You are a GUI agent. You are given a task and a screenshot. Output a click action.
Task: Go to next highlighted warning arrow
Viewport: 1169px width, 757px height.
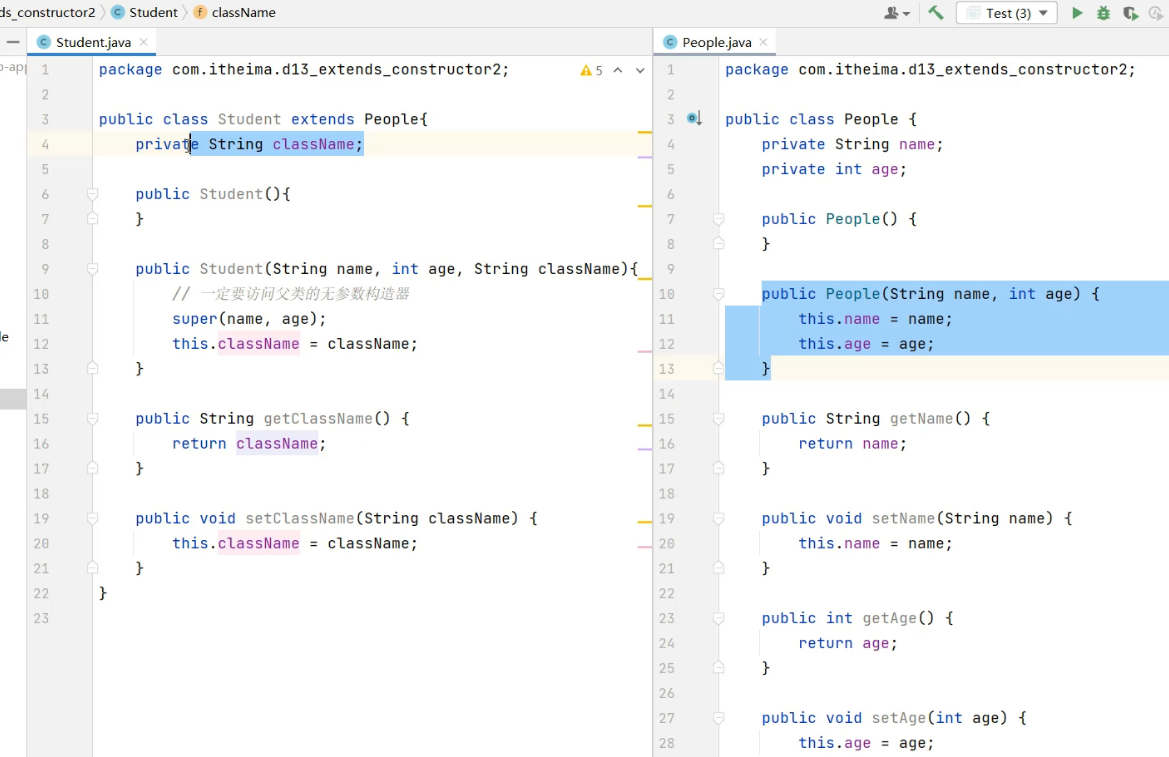click(640, 70)
